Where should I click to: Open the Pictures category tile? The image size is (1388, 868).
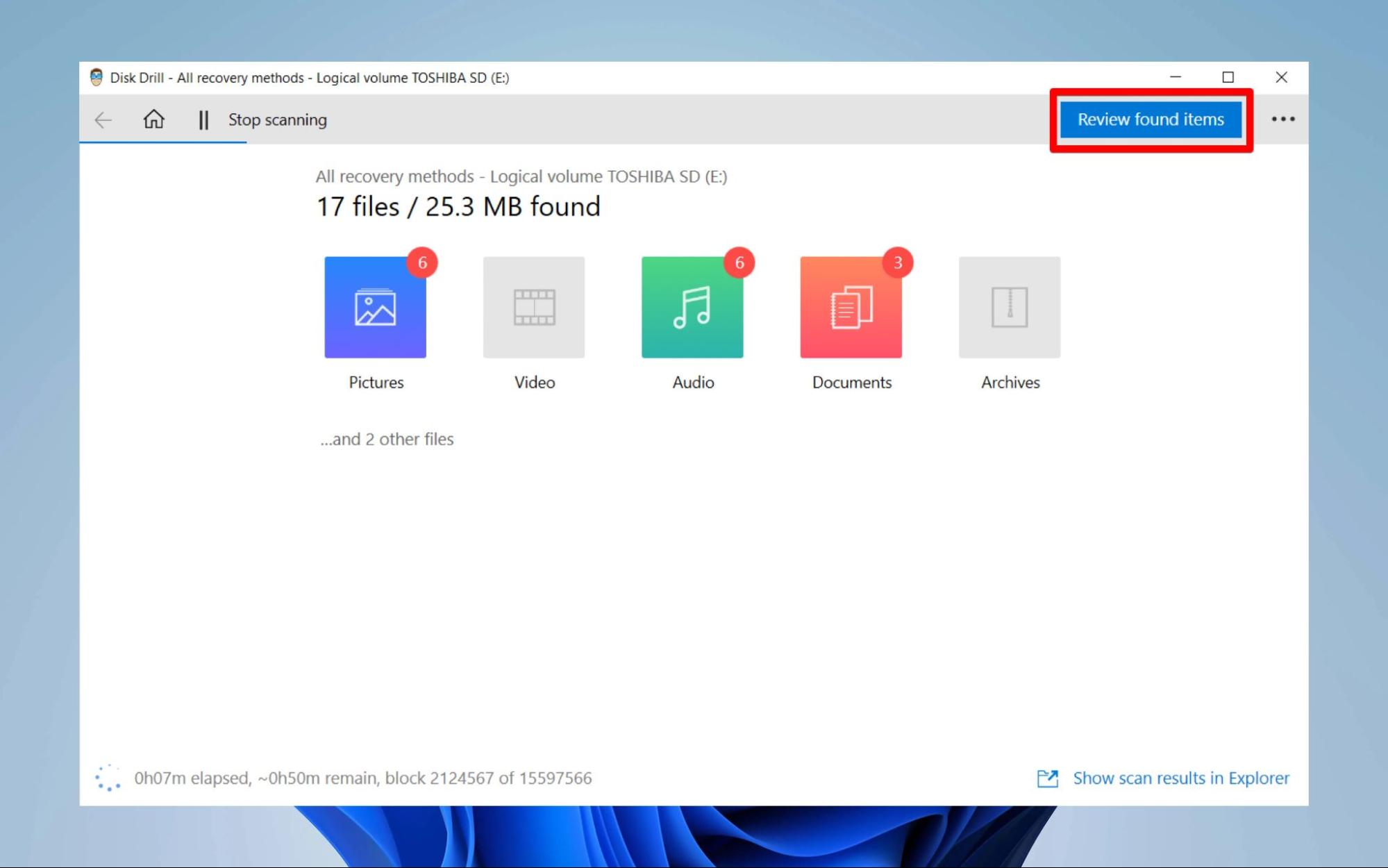(x=375, y=307)
